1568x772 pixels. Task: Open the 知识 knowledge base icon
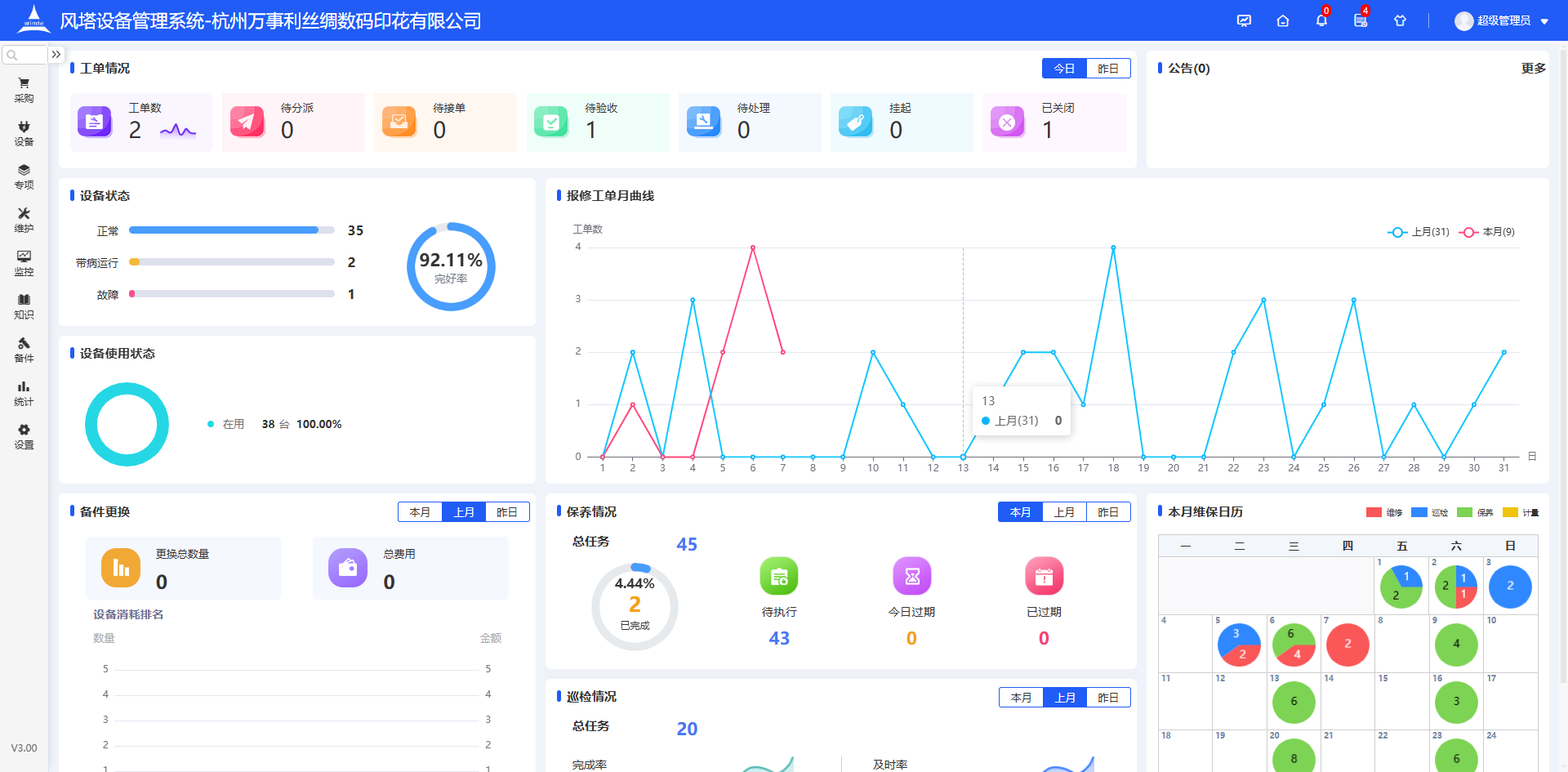click(24, 306)
